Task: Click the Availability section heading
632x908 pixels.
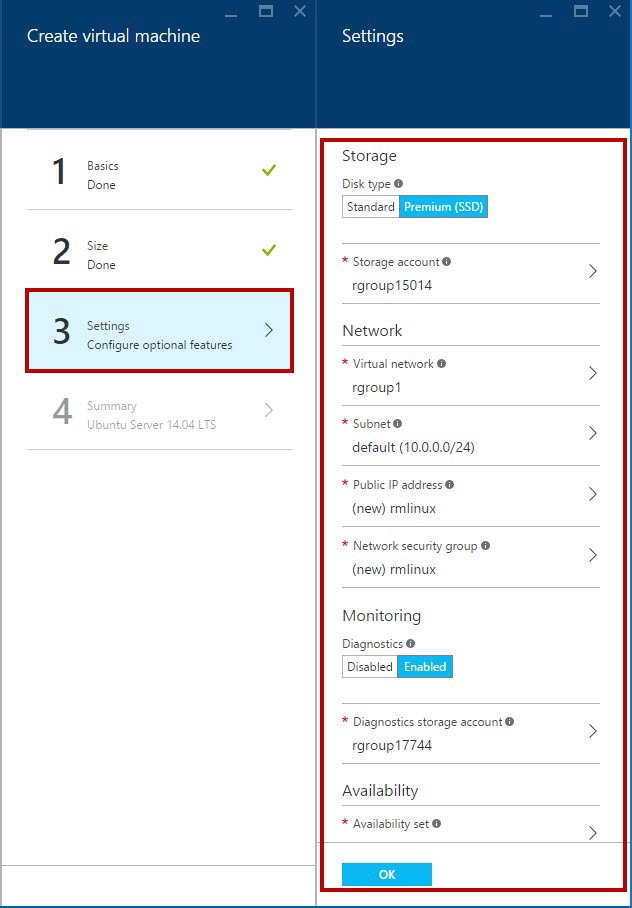Action: (x=380, y=790)
